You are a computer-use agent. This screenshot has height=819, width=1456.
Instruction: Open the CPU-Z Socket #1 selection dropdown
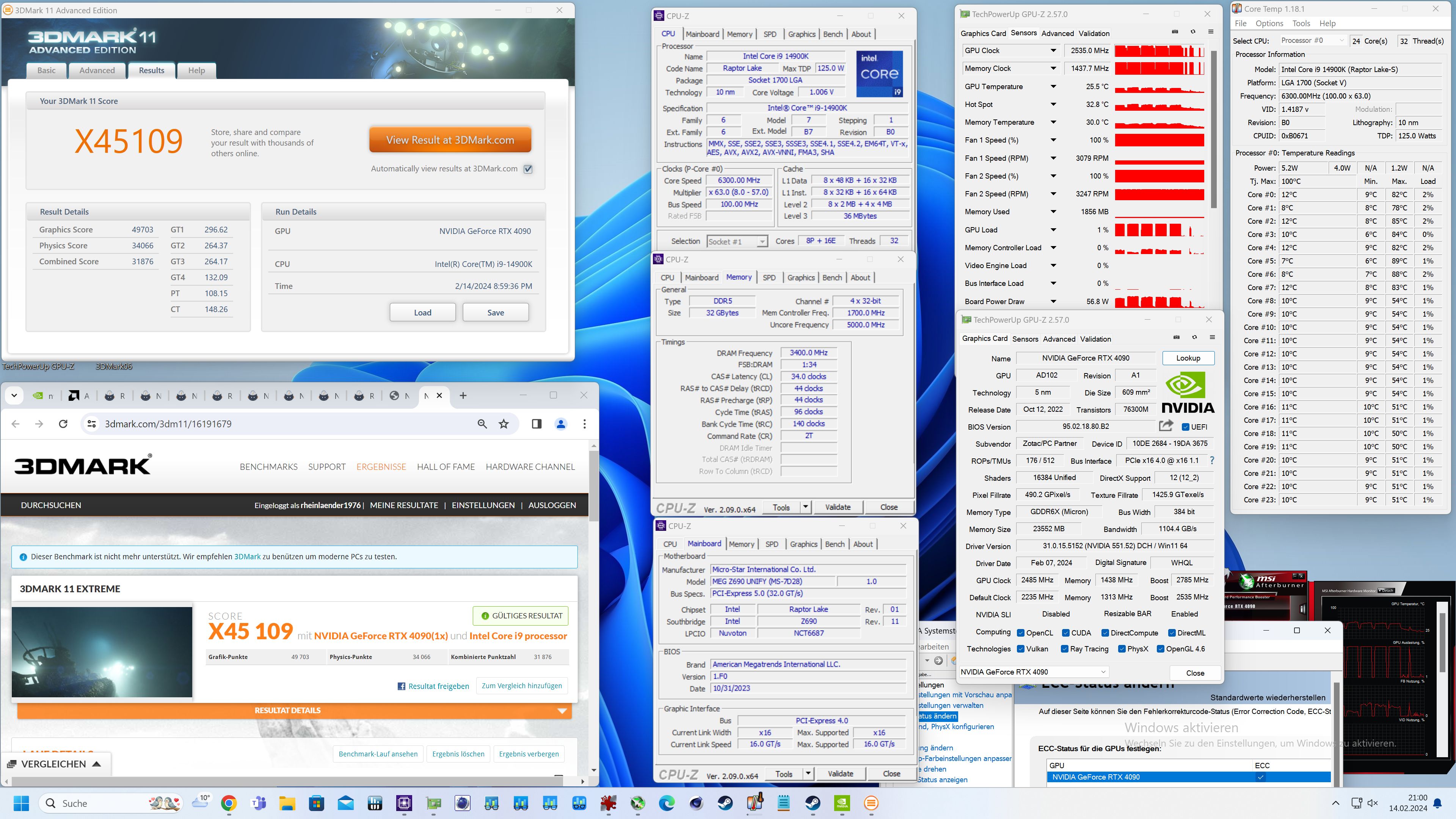[737, 242]
